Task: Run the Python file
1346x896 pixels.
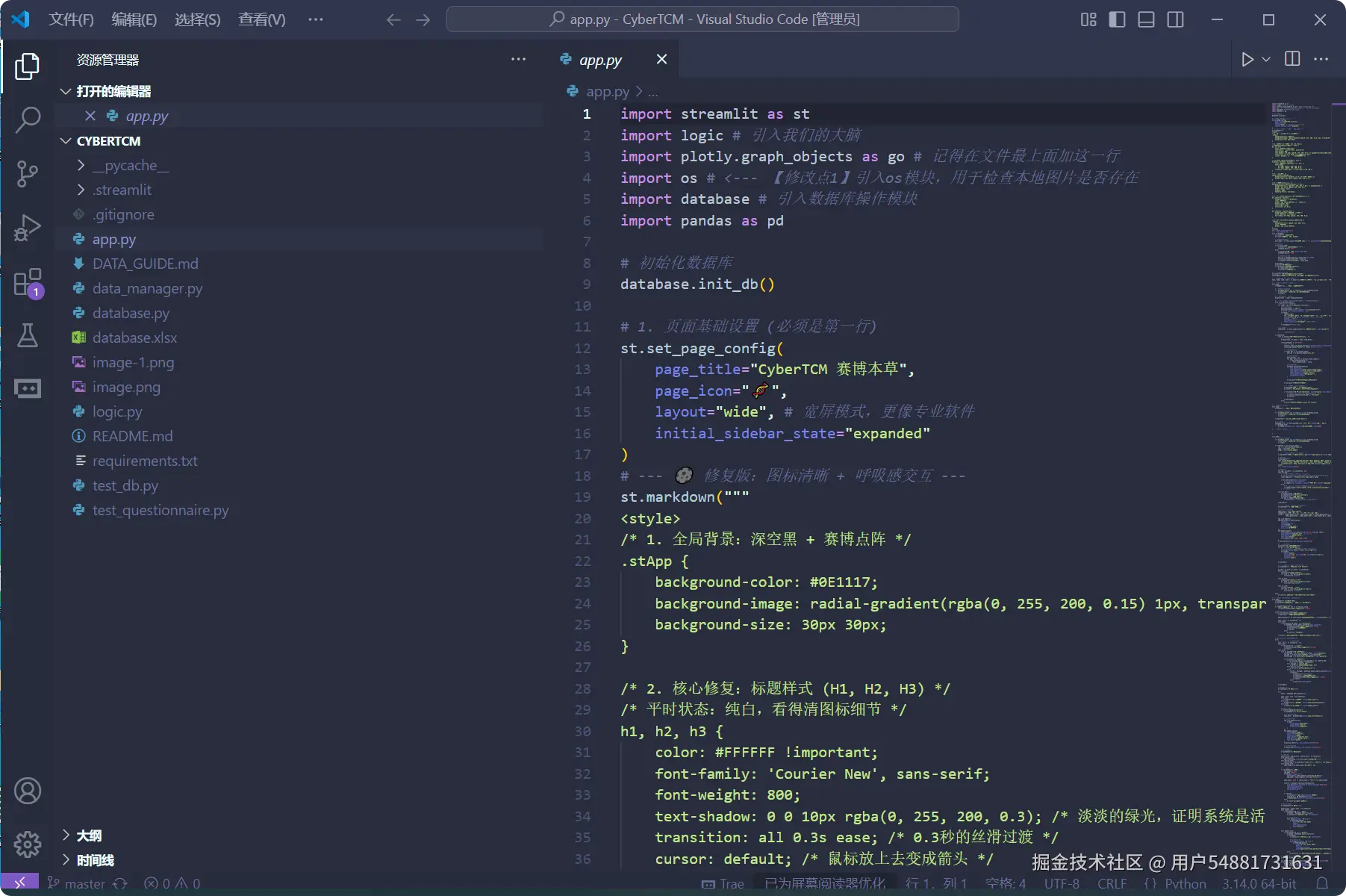Action: 1247,59
